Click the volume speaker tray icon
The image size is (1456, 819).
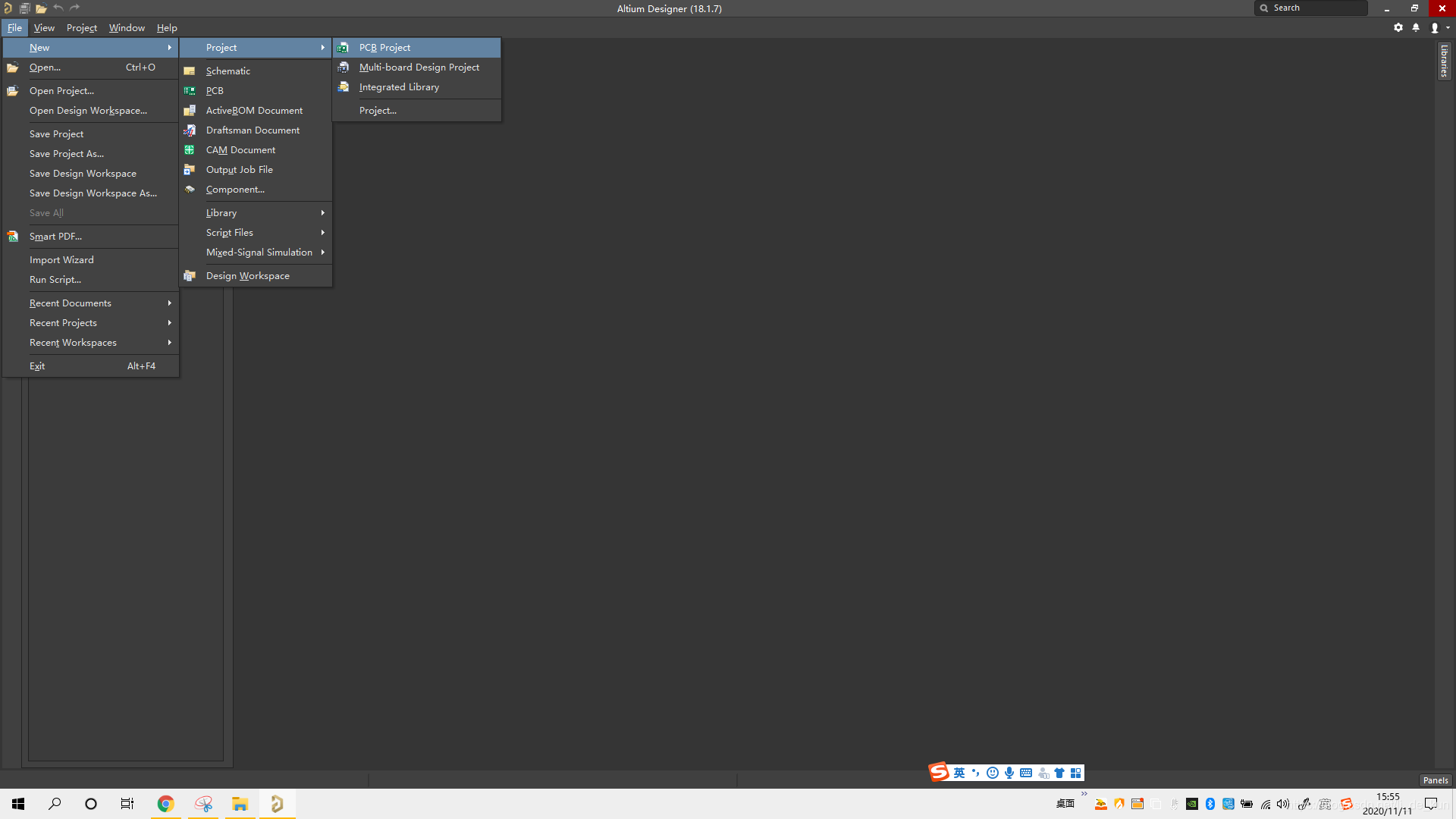1283,805
